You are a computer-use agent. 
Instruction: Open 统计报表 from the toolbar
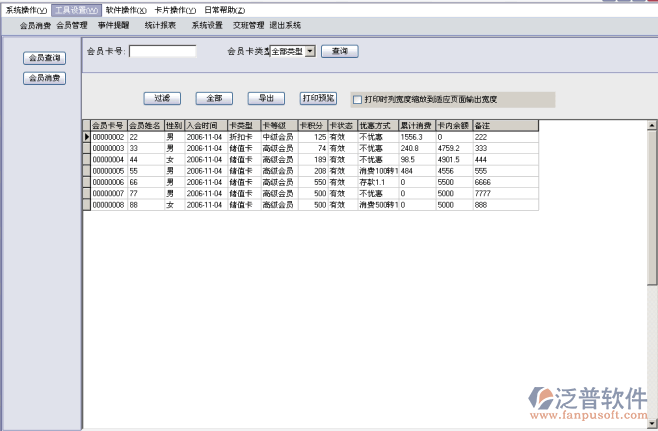pyautogui.click(x=160, y=25)
